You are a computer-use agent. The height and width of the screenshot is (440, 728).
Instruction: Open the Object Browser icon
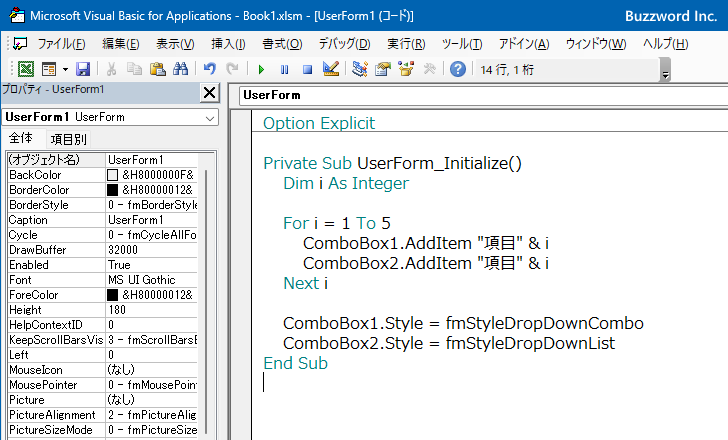406,69
